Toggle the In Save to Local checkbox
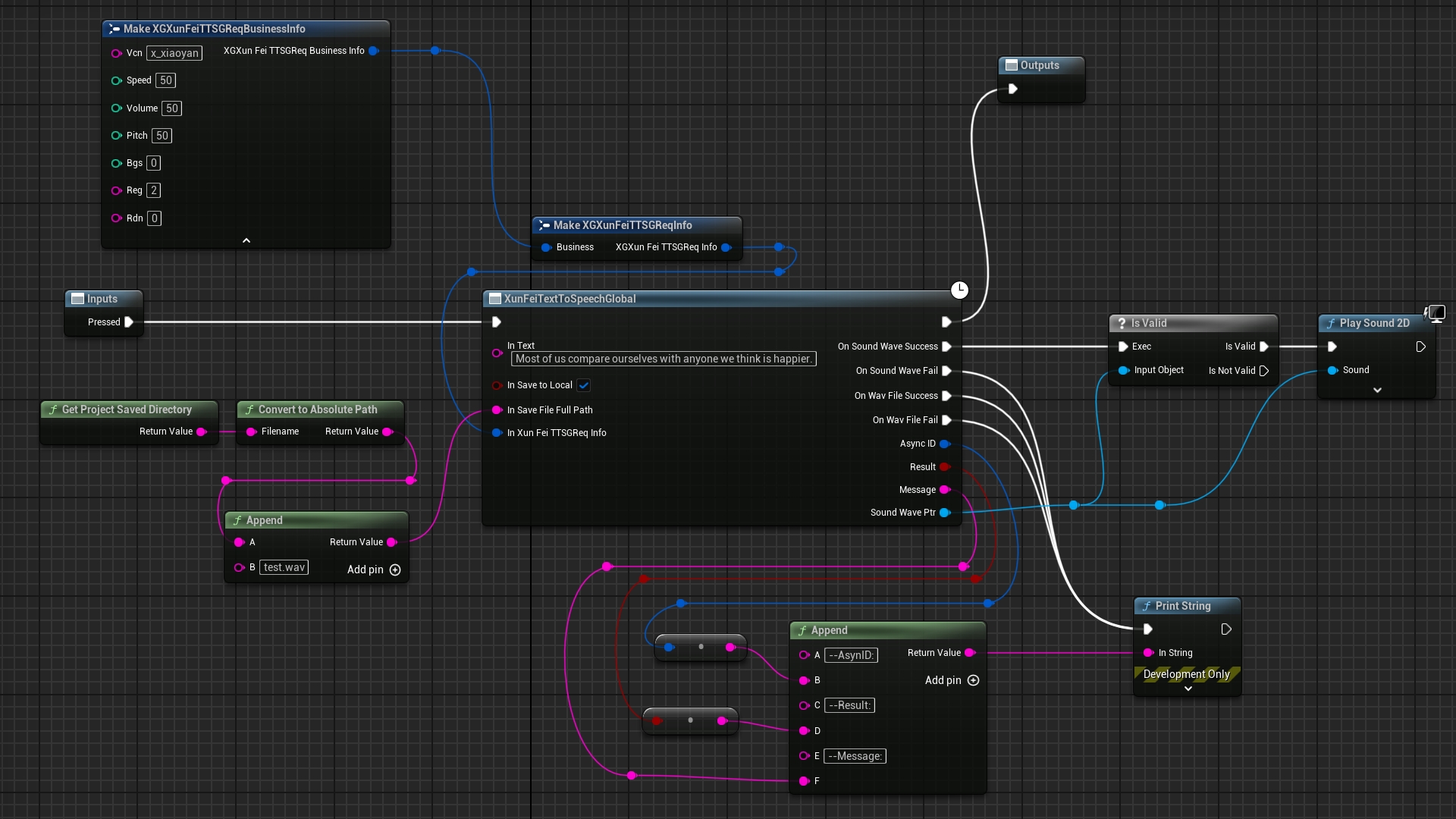Image resolution: width=1456 pixels, height=819 pixels. [583, 385]
